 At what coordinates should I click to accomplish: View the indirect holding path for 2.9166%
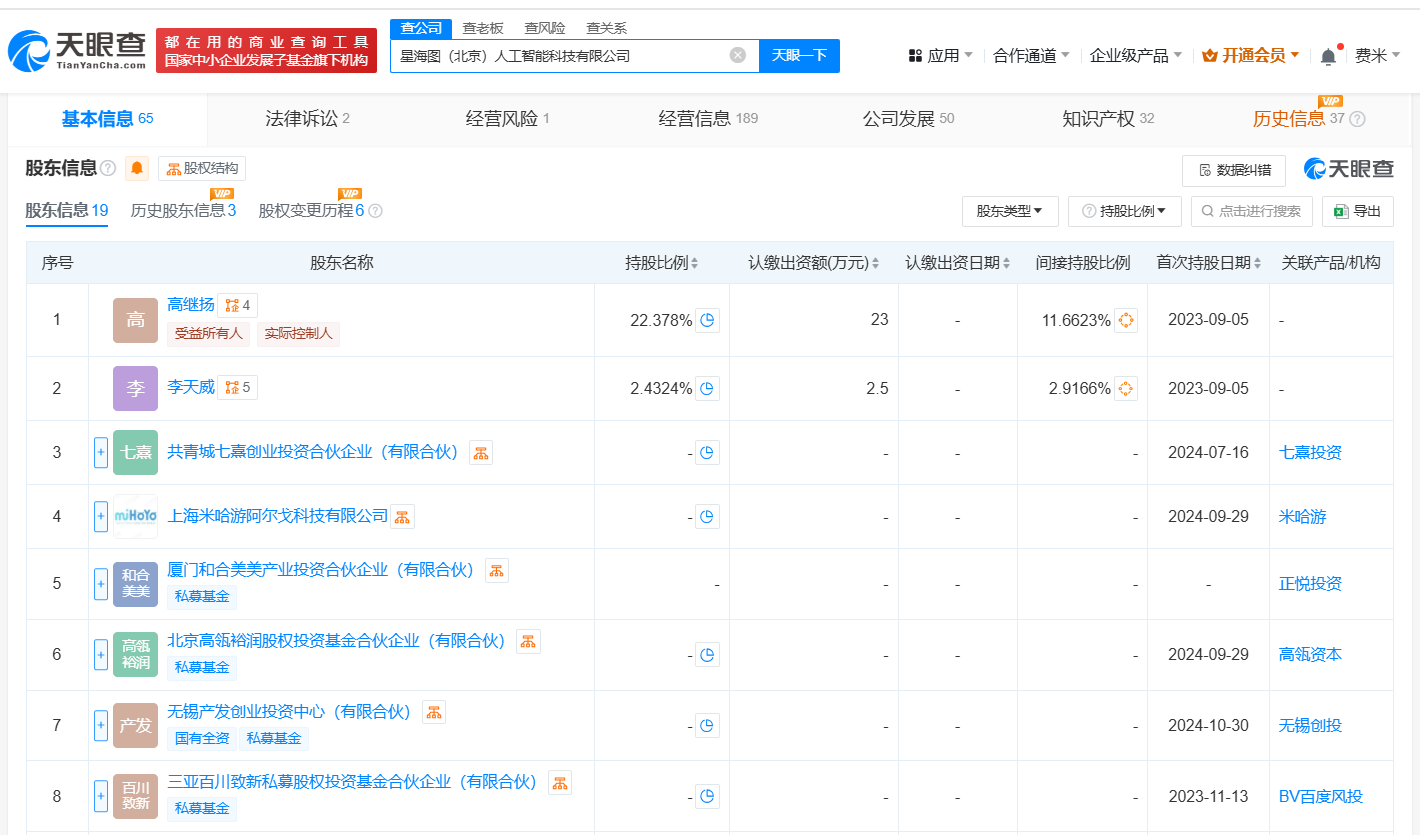[1126, 388]
